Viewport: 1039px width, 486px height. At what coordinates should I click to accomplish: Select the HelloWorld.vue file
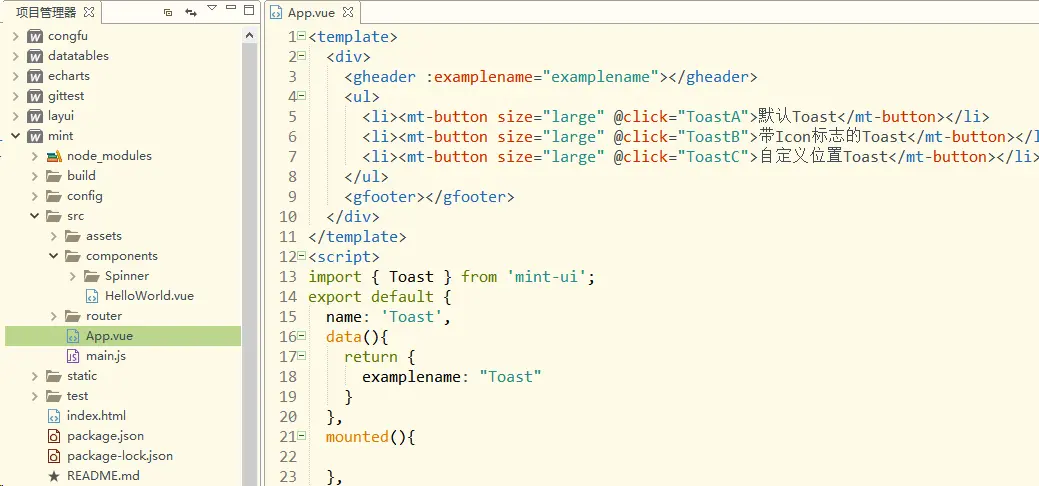coord(149,296)
